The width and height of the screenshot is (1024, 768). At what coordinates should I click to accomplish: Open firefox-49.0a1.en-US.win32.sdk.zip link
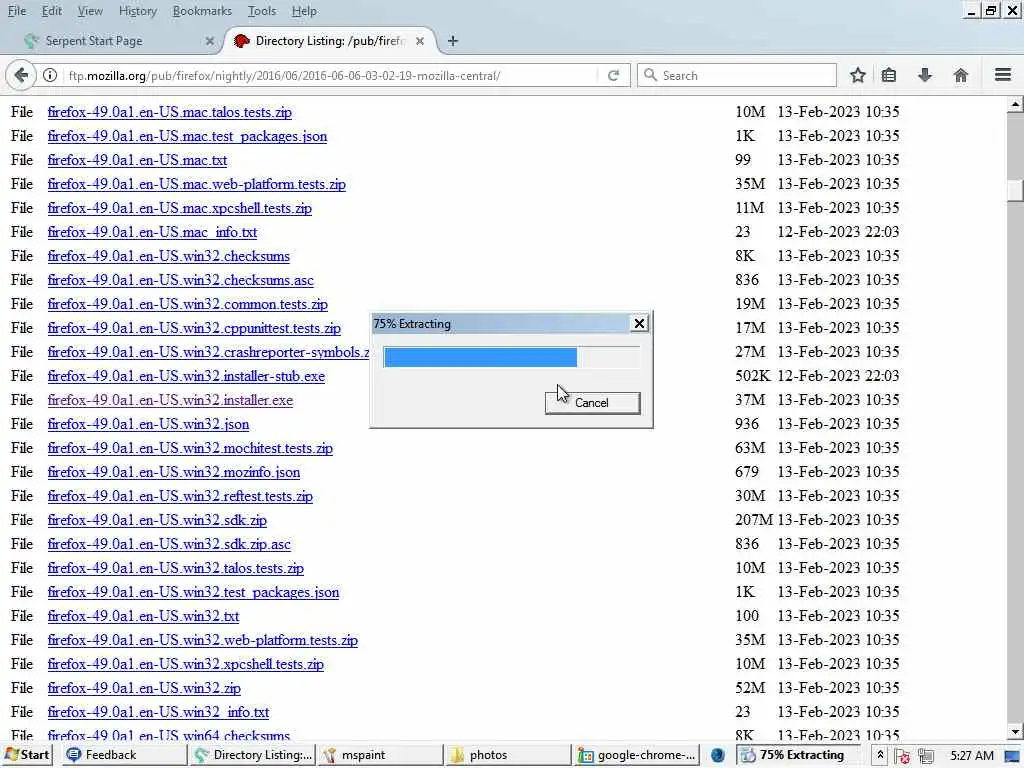pyautogui.click(x=157, y=520)
